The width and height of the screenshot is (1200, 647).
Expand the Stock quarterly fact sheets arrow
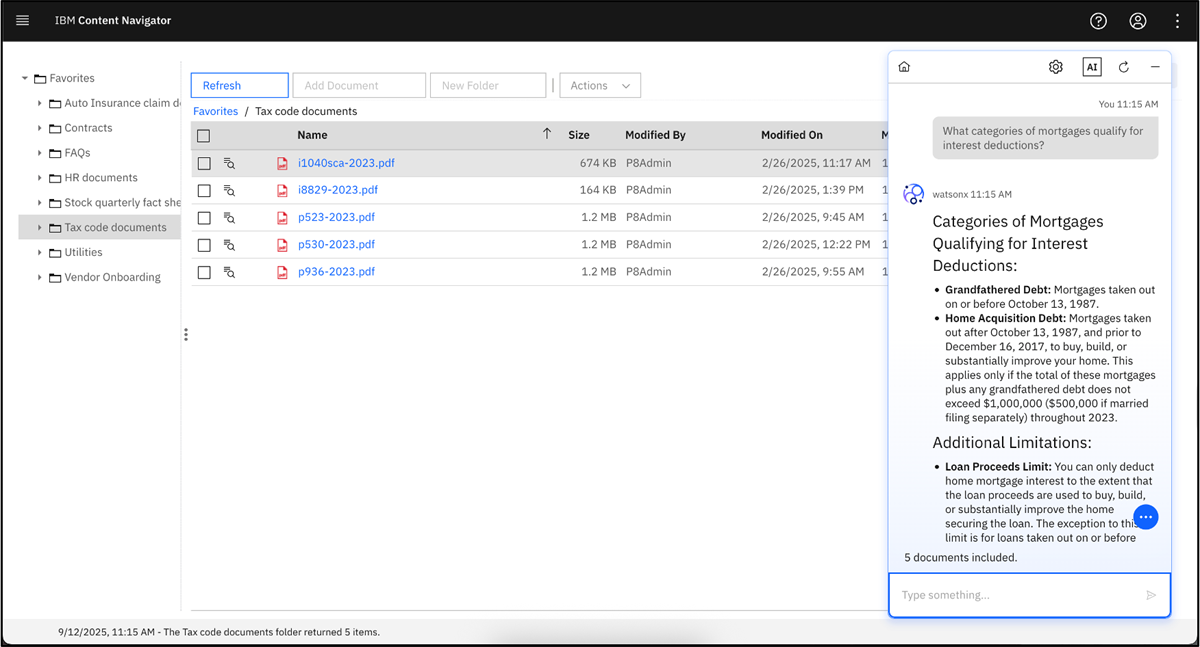40,203
